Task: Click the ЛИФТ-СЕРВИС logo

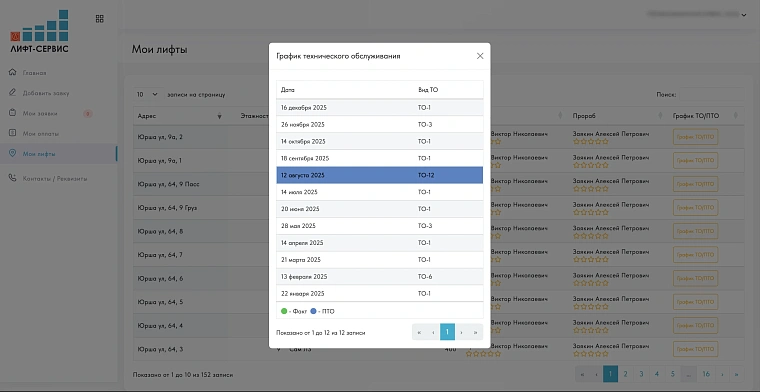Action: click(39, 31)
